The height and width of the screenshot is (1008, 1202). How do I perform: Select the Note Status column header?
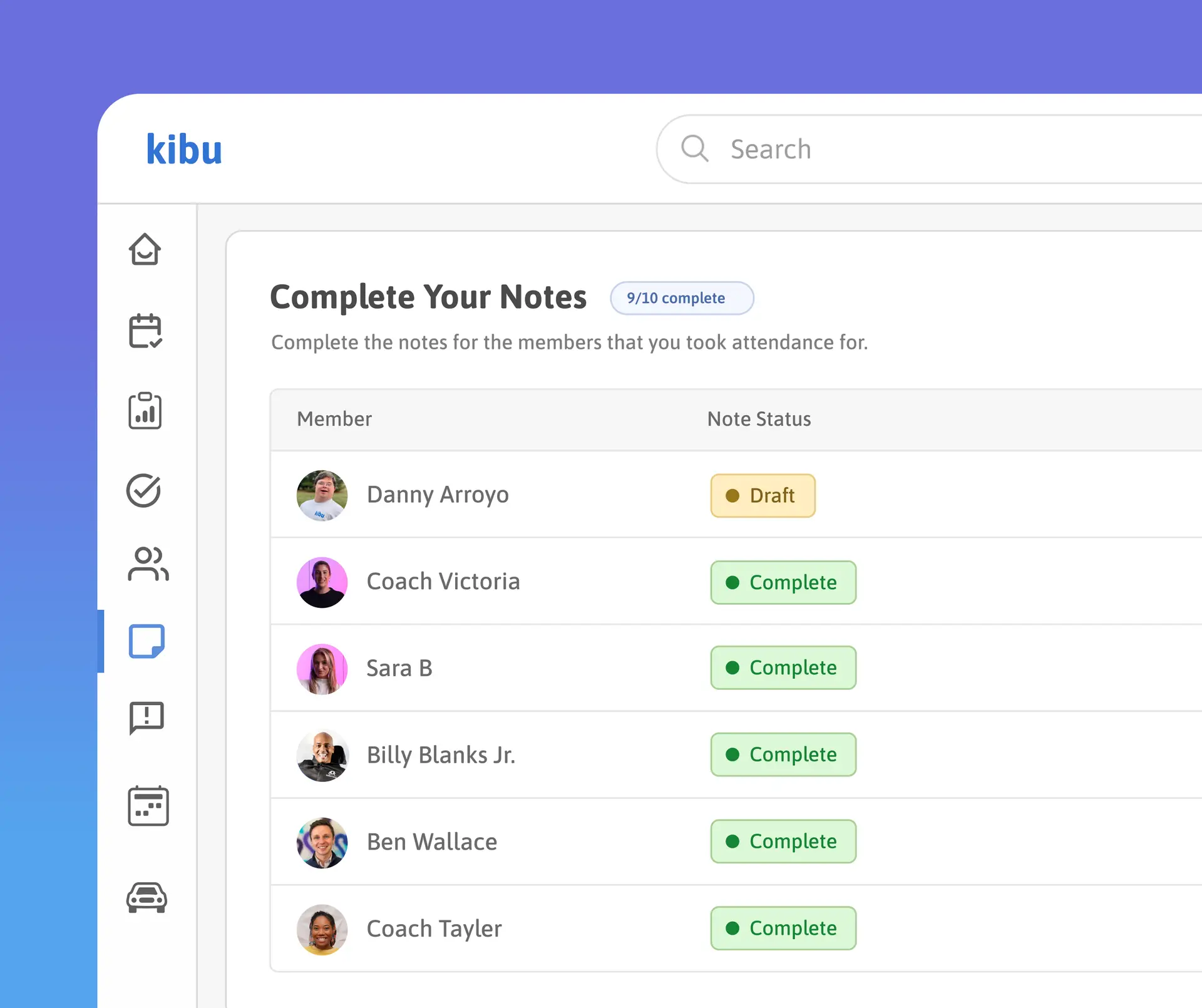pos(759,419)
